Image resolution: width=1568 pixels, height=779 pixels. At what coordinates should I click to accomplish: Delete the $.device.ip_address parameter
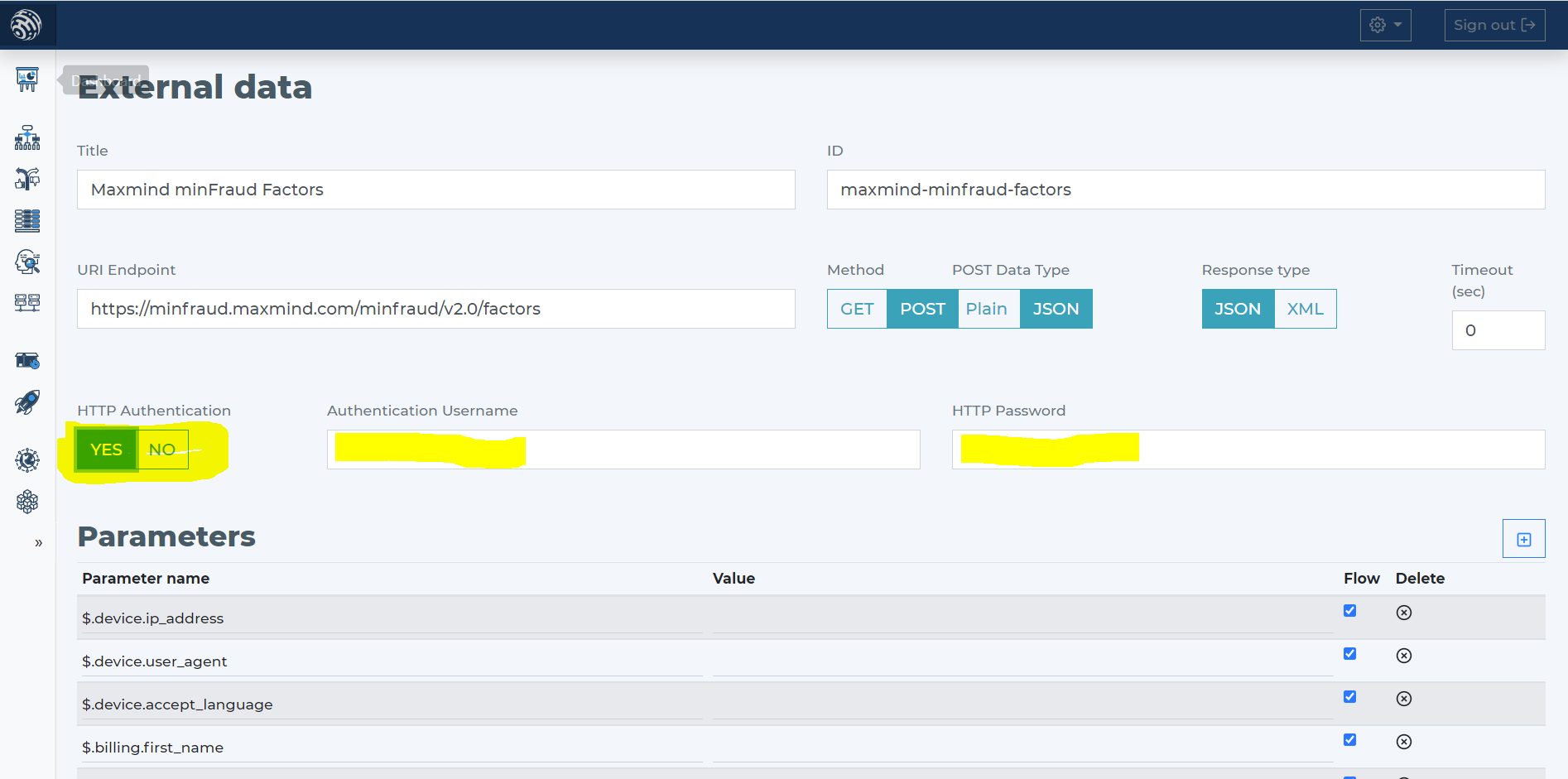point(1404,613)
